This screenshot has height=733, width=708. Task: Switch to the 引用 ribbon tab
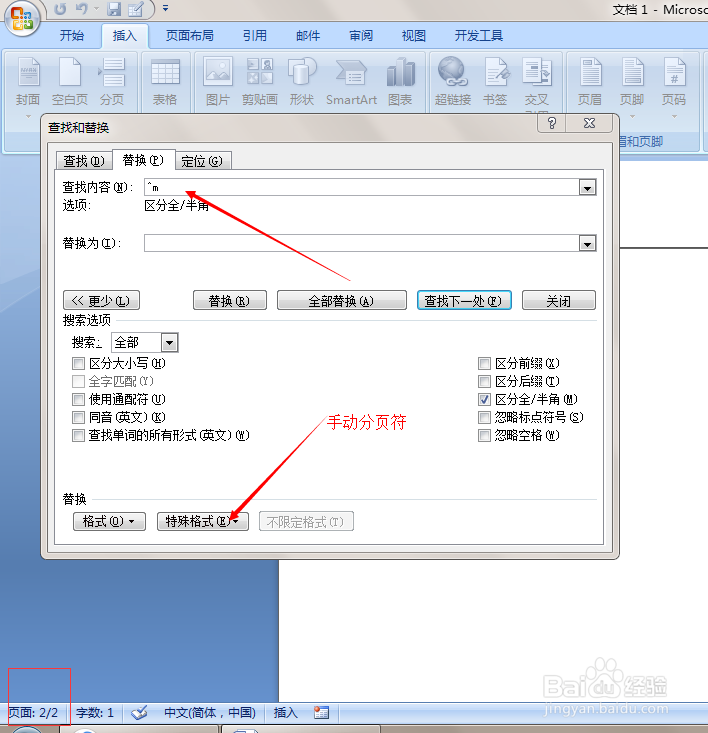tap(255, 36)
